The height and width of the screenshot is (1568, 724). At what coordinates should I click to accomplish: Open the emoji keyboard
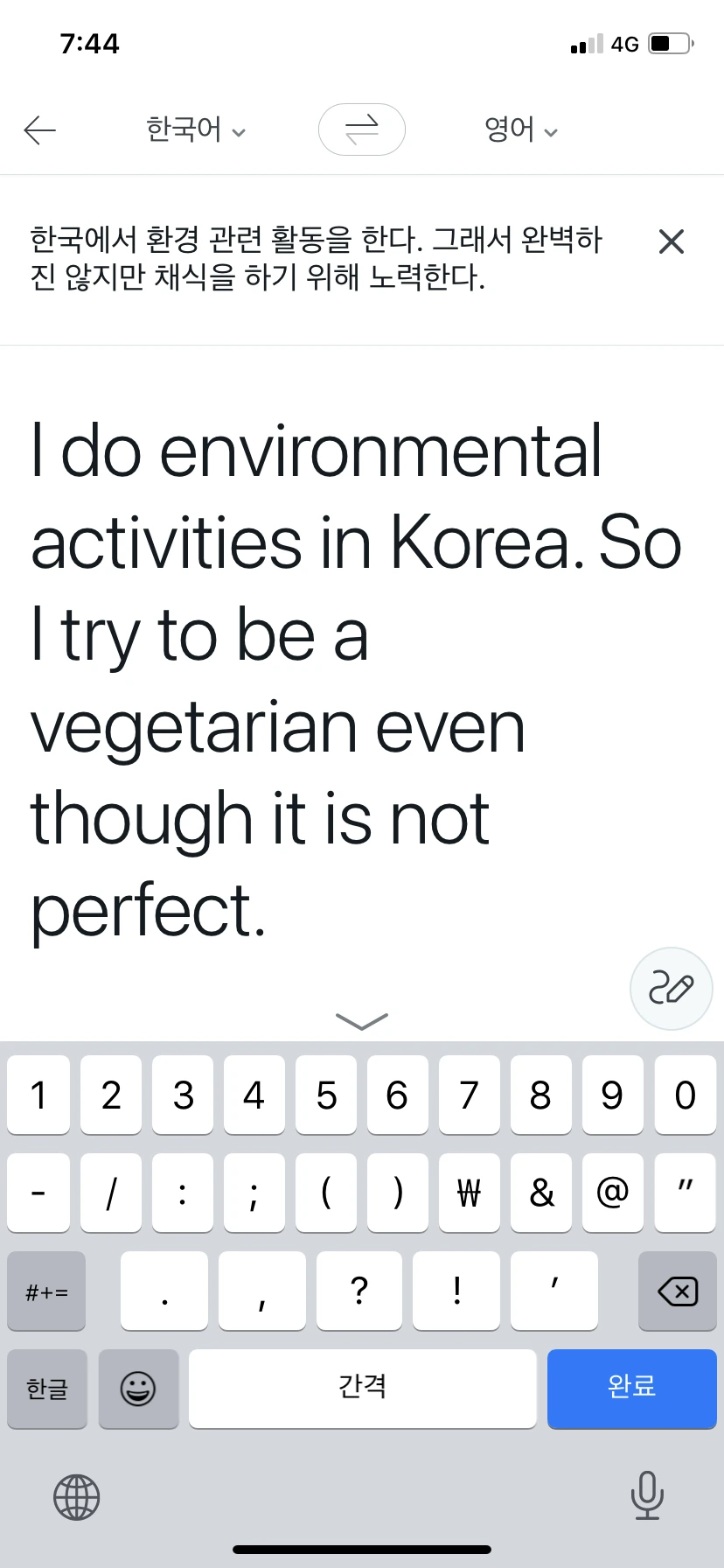pos(138,1389)
